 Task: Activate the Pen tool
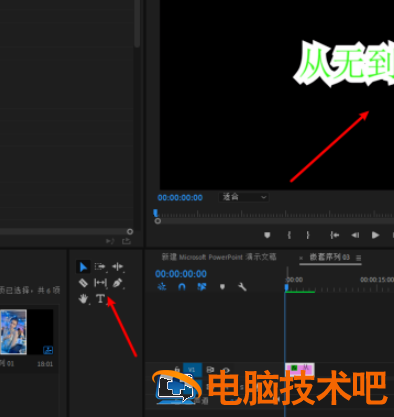click(x=117, y=283)
